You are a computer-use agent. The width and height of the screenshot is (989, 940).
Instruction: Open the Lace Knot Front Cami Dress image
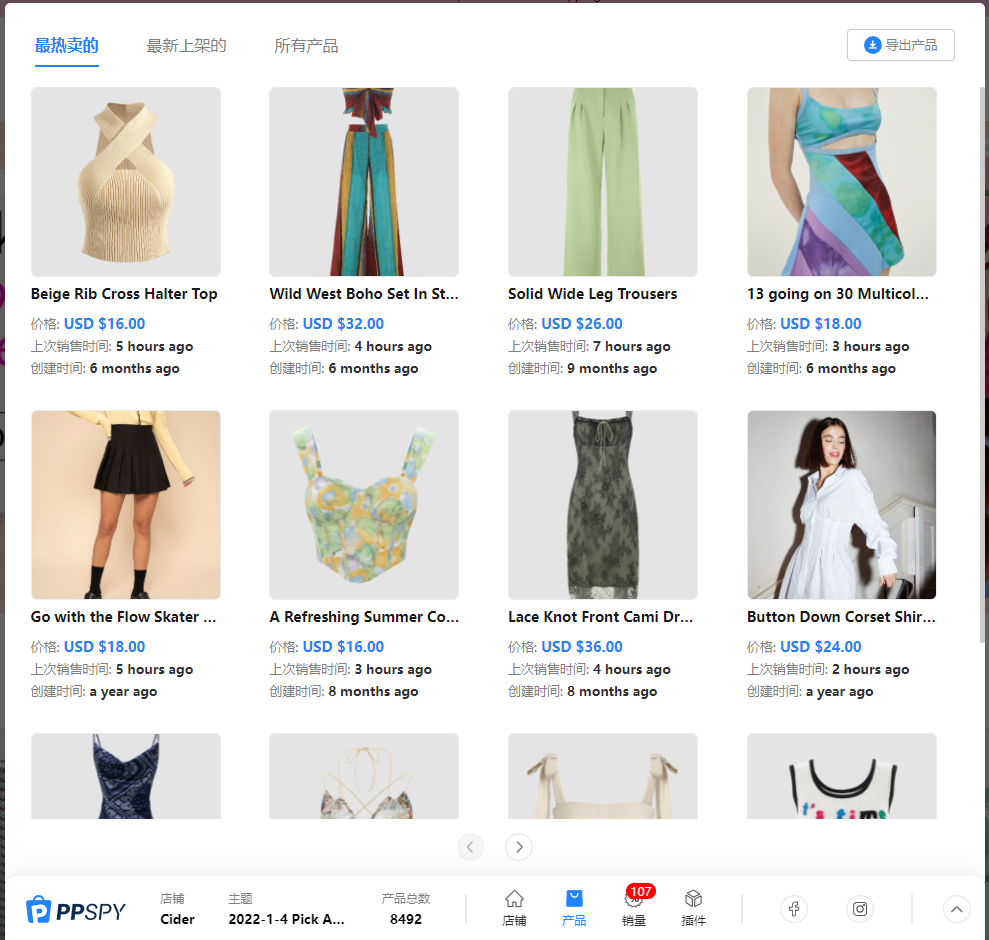coord(603,505)
